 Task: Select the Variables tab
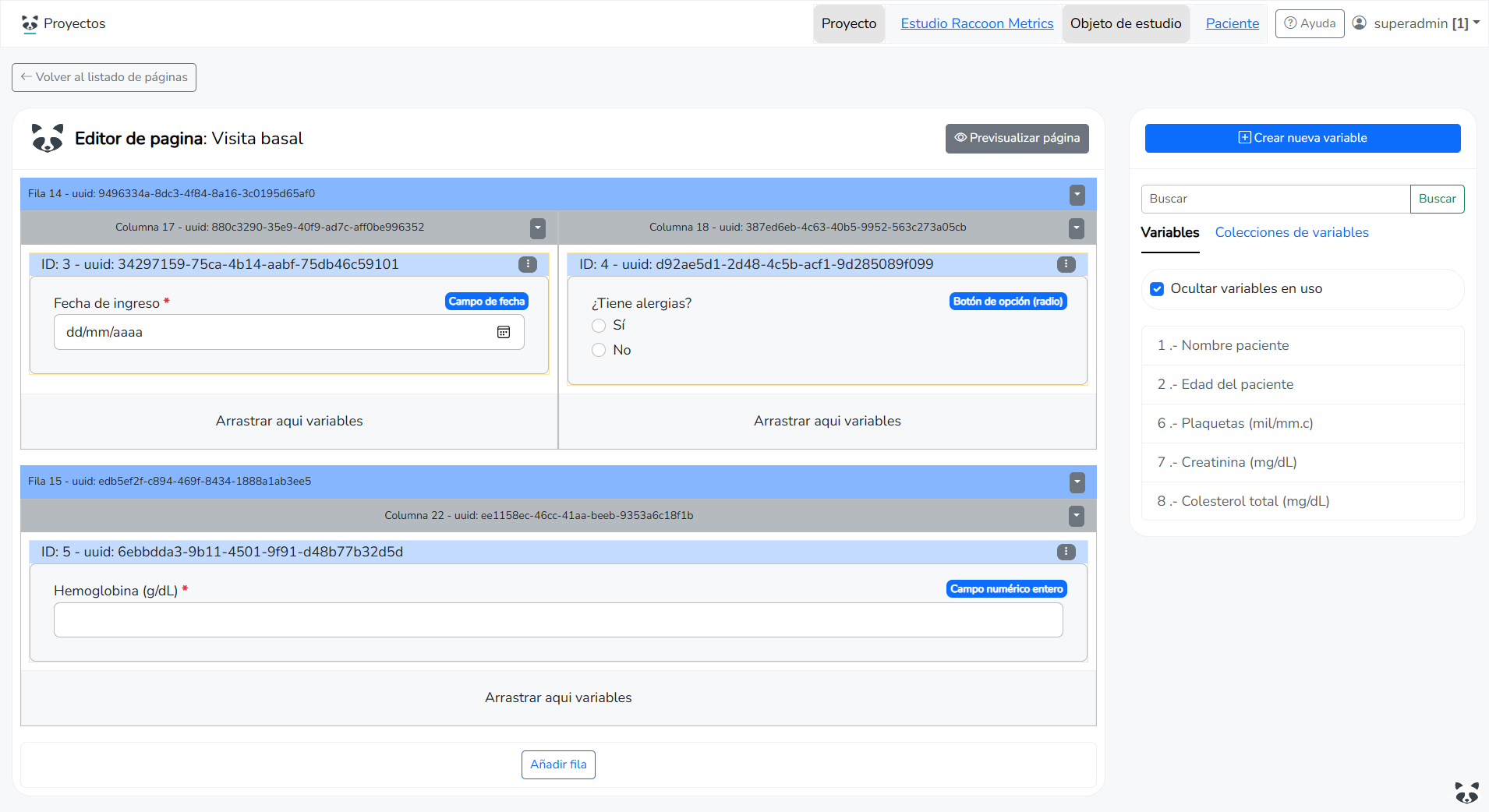pyautogui.click(x=1170, y=232)
